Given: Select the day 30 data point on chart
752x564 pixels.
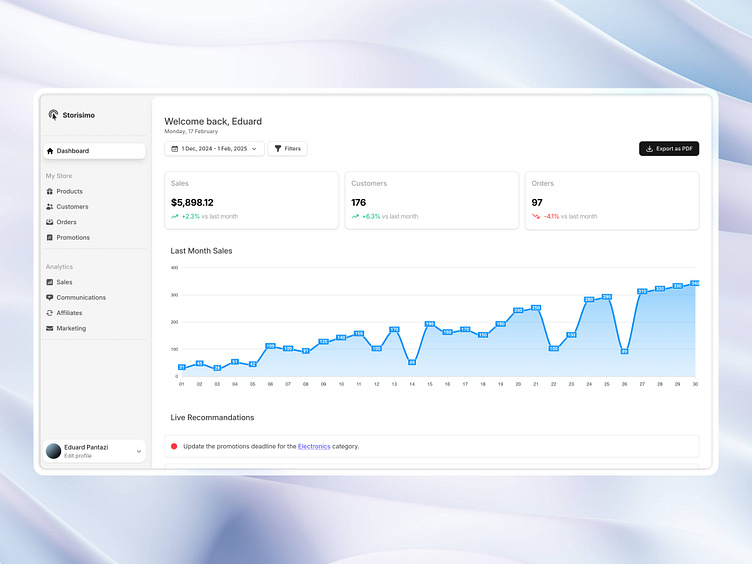Looking at the screenshot, I should click(x=694, y=284).
